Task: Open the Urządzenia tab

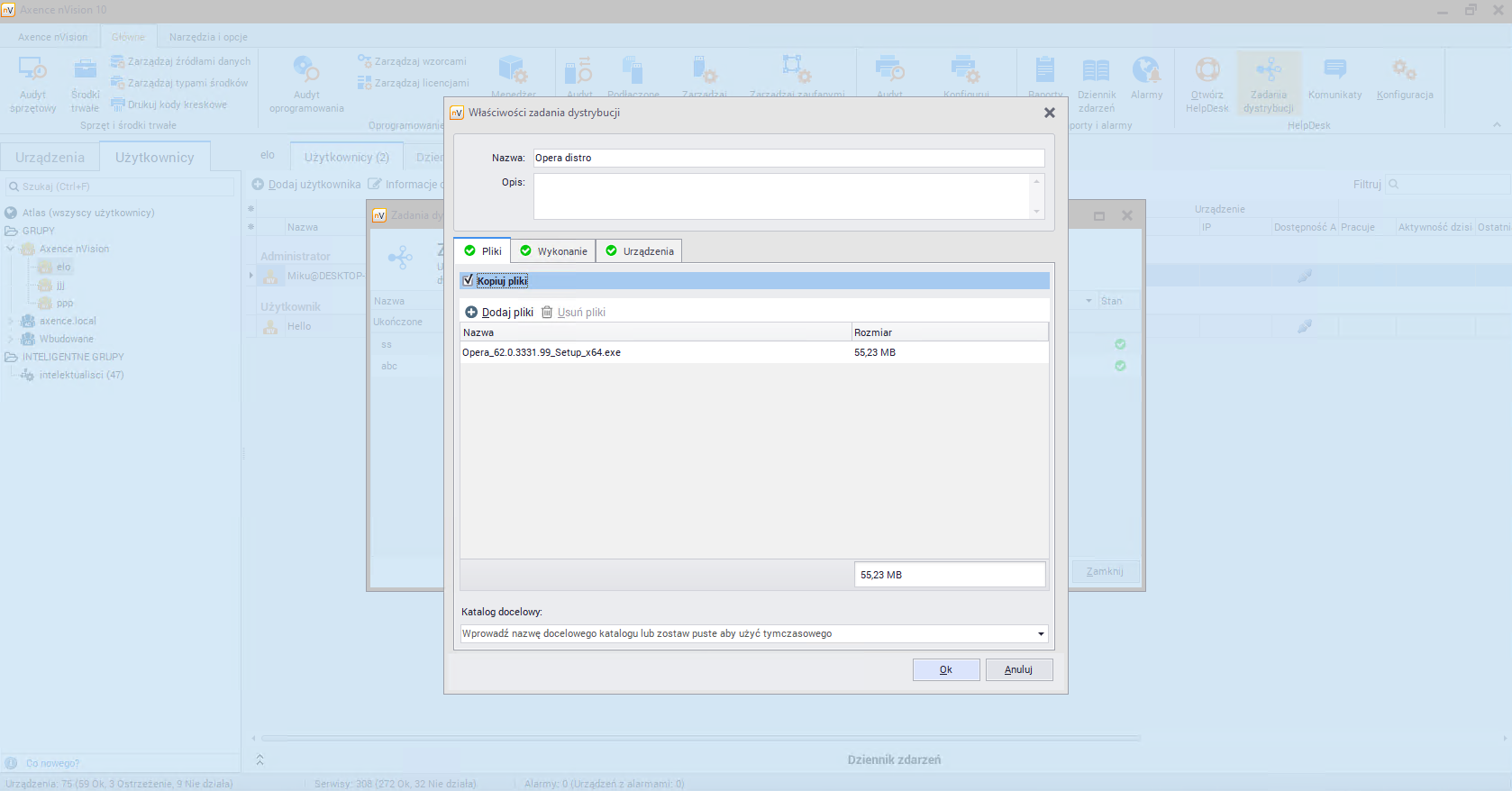Action: click(x=639, y=251)
